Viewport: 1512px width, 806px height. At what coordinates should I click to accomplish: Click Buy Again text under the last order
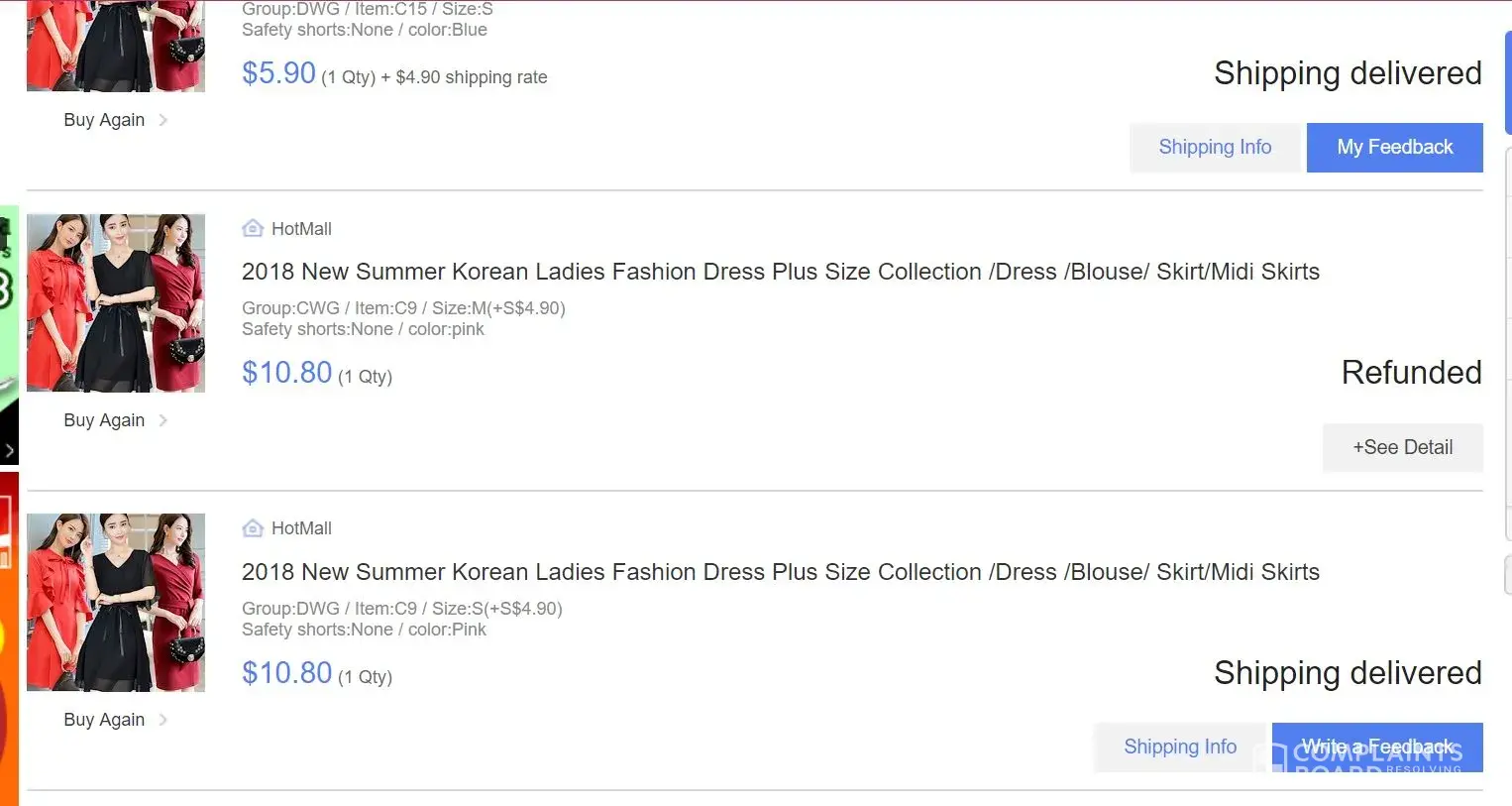click(104, 720)
